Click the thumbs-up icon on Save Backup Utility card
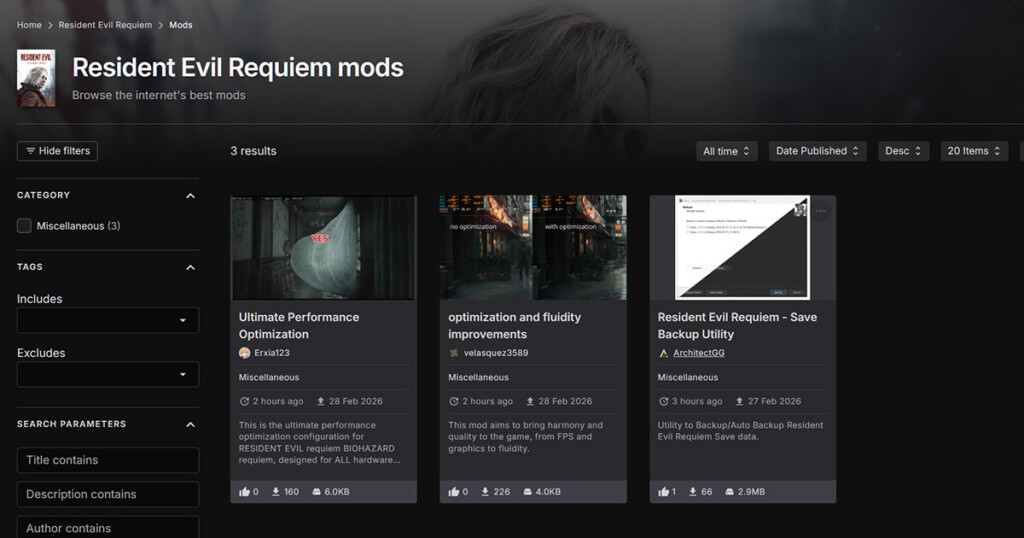 [664, 492]
